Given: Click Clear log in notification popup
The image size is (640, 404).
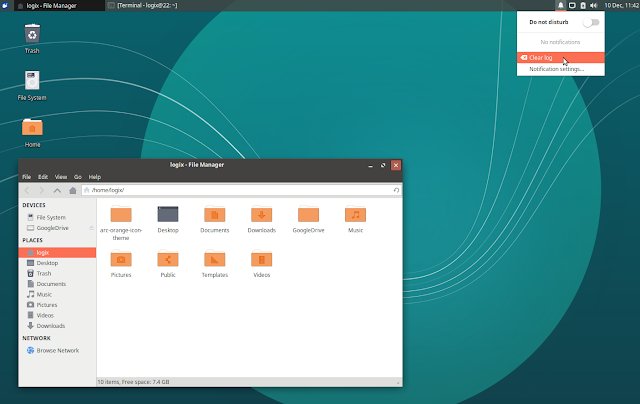Looking at the screenshot, I should tap(560, 58).
